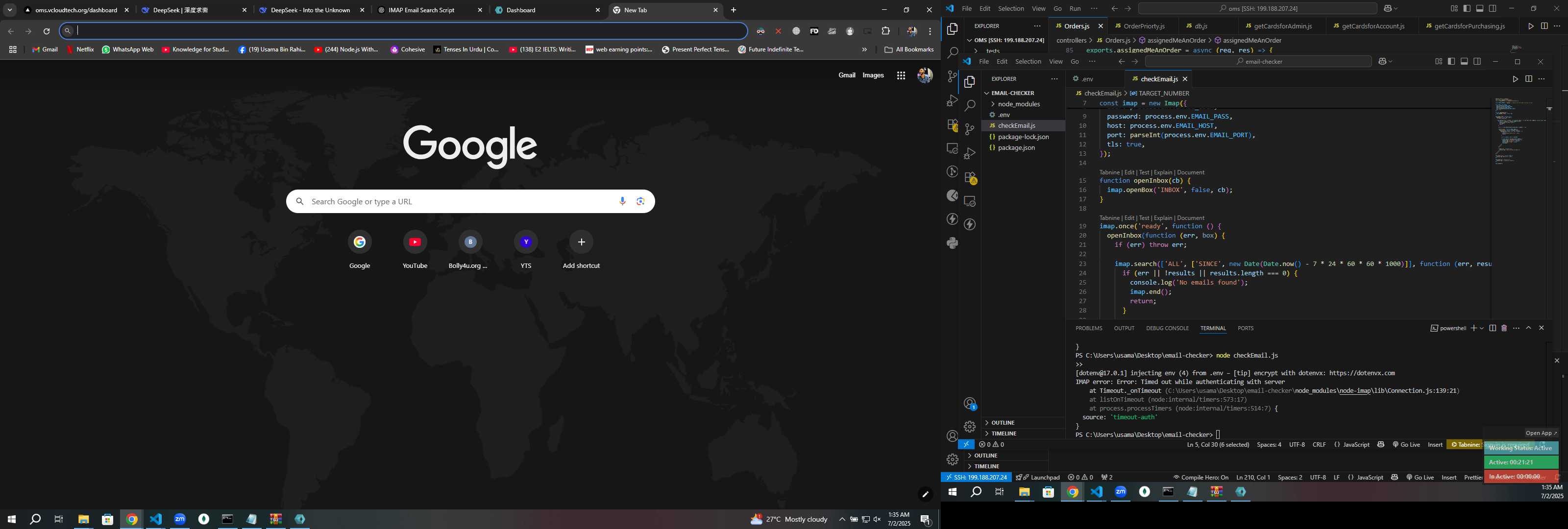Open Manage gear in email-checker window
This screenshot has height=529, width=1568.
[970, 427]
